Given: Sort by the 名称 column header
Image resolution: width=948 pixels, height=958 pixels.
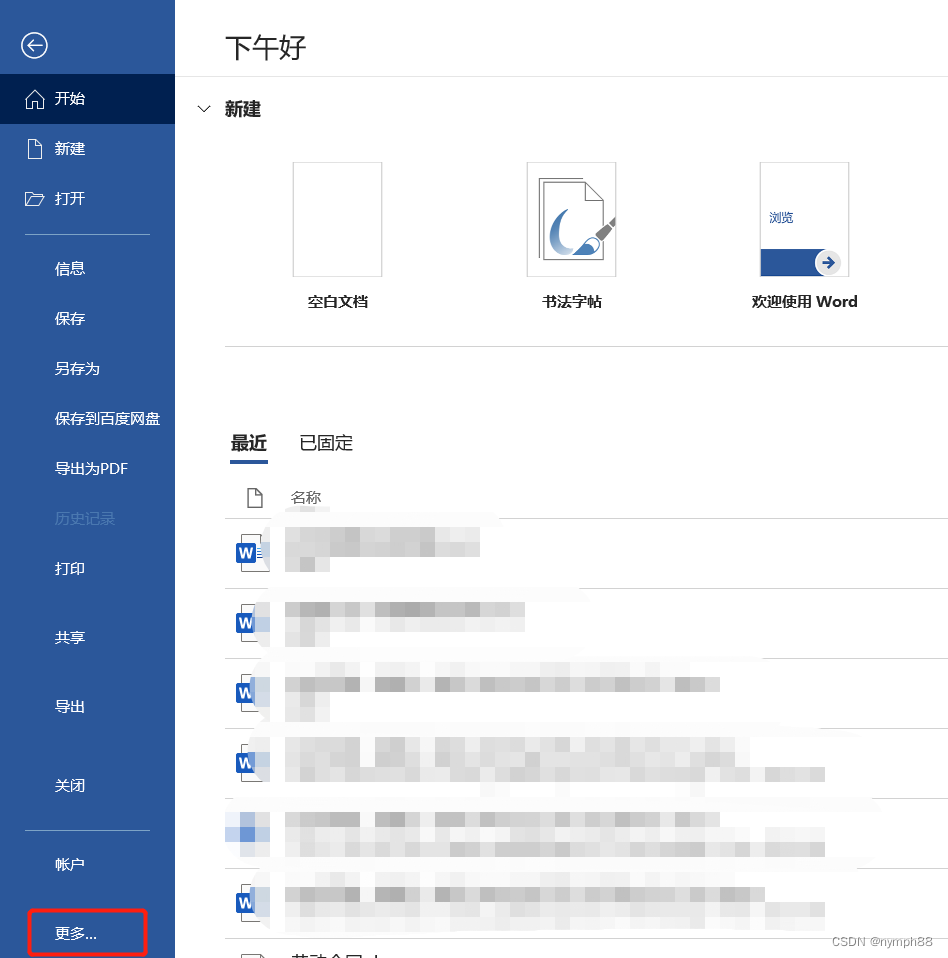Looking at the screenshot, I should coord(306,498).
